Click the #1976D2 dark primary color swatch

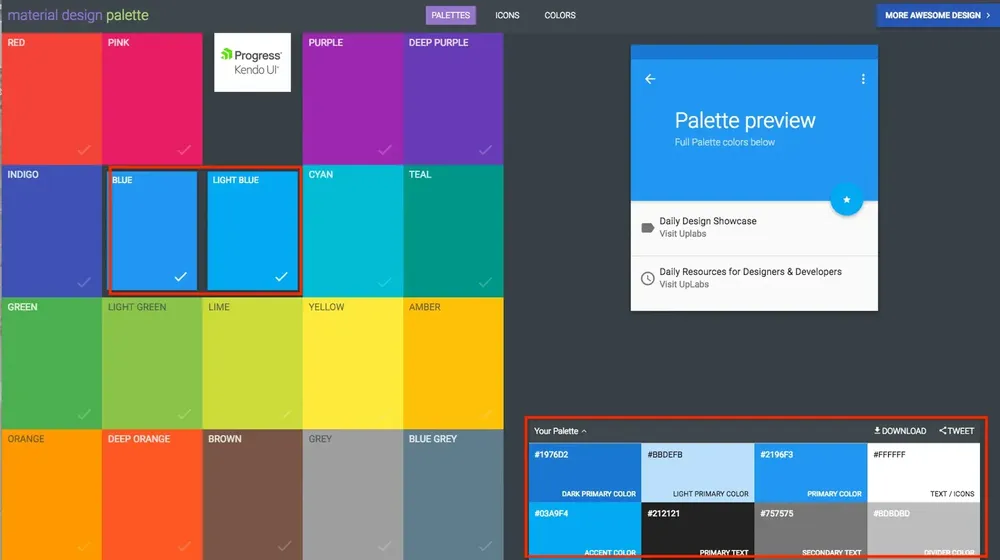pyautogui.click(x=585, y=473)
